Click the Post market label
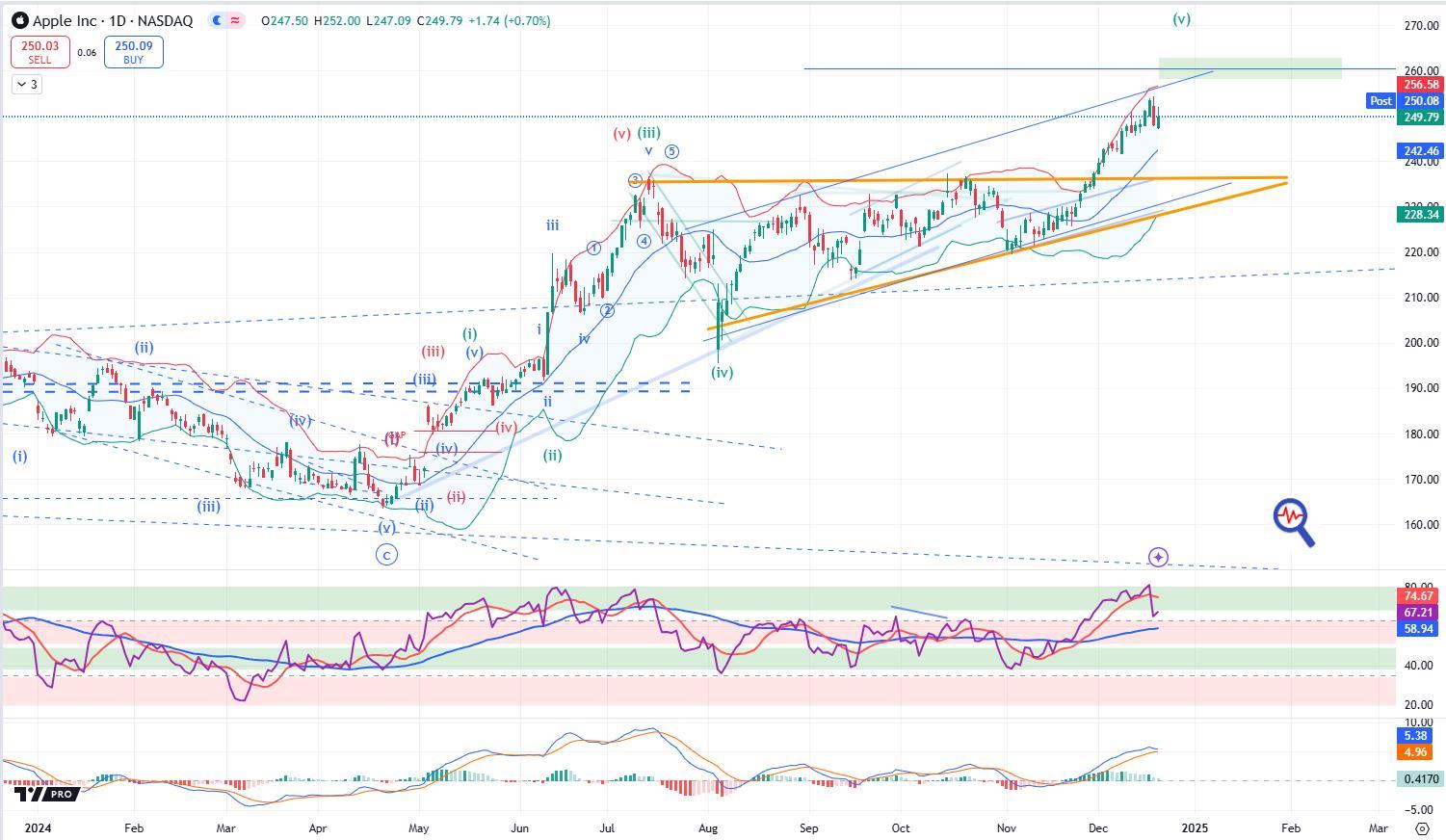The height and width of the screenshot is (840, 1446). coord(1380,100)
